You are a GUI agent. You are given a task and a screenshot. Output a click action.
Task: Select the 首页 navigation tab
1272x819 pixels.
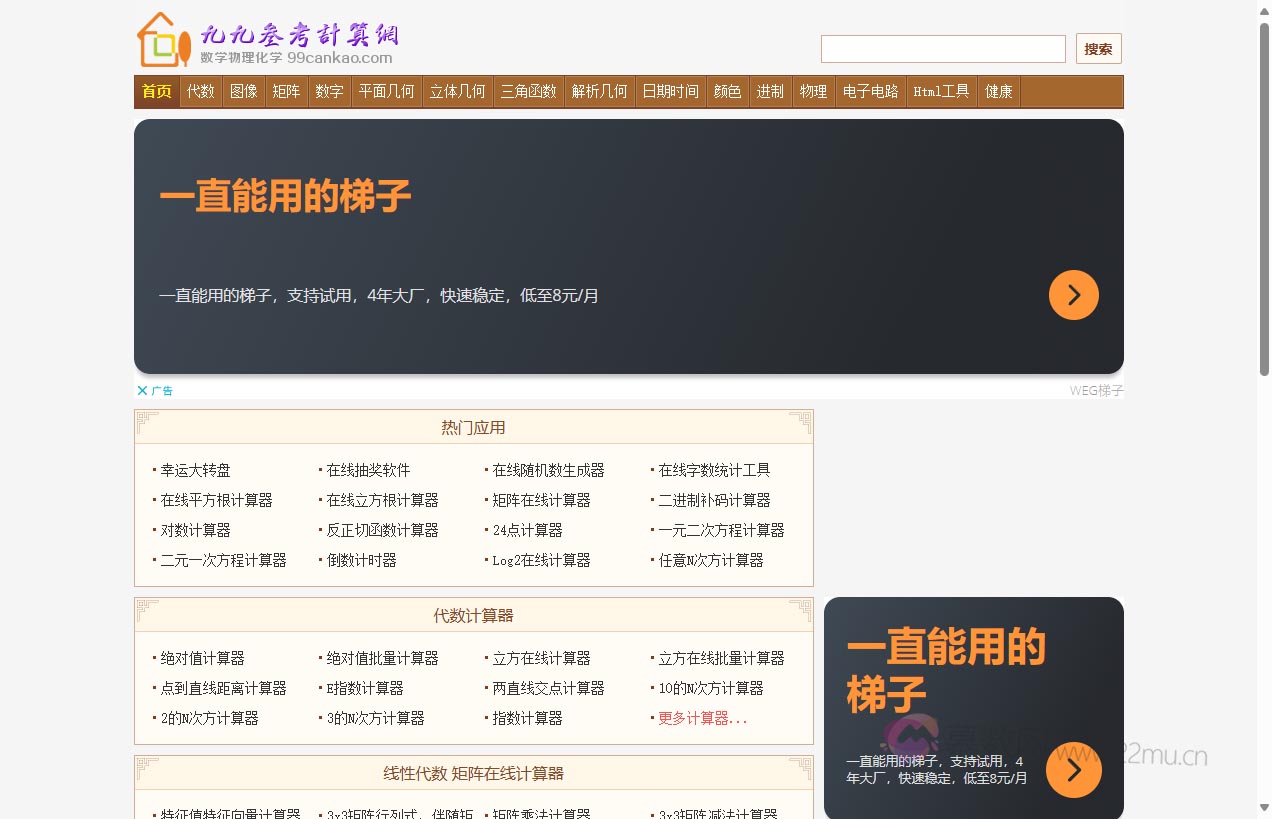pyautogui.click(x=156, y=91)
